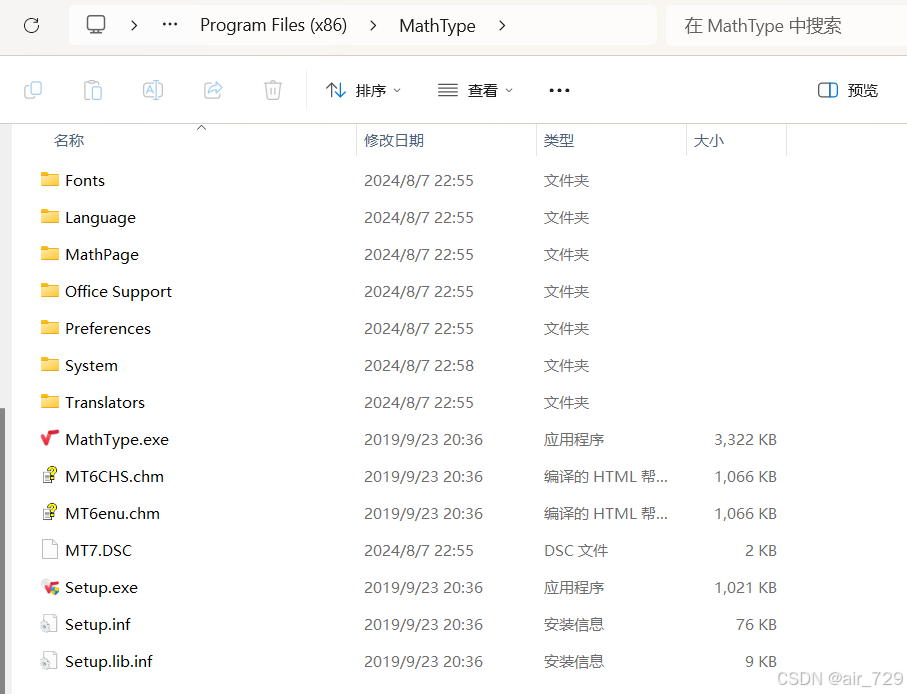
Task: Click the vertical scrollbar at left edge
Action: point(3,549)
